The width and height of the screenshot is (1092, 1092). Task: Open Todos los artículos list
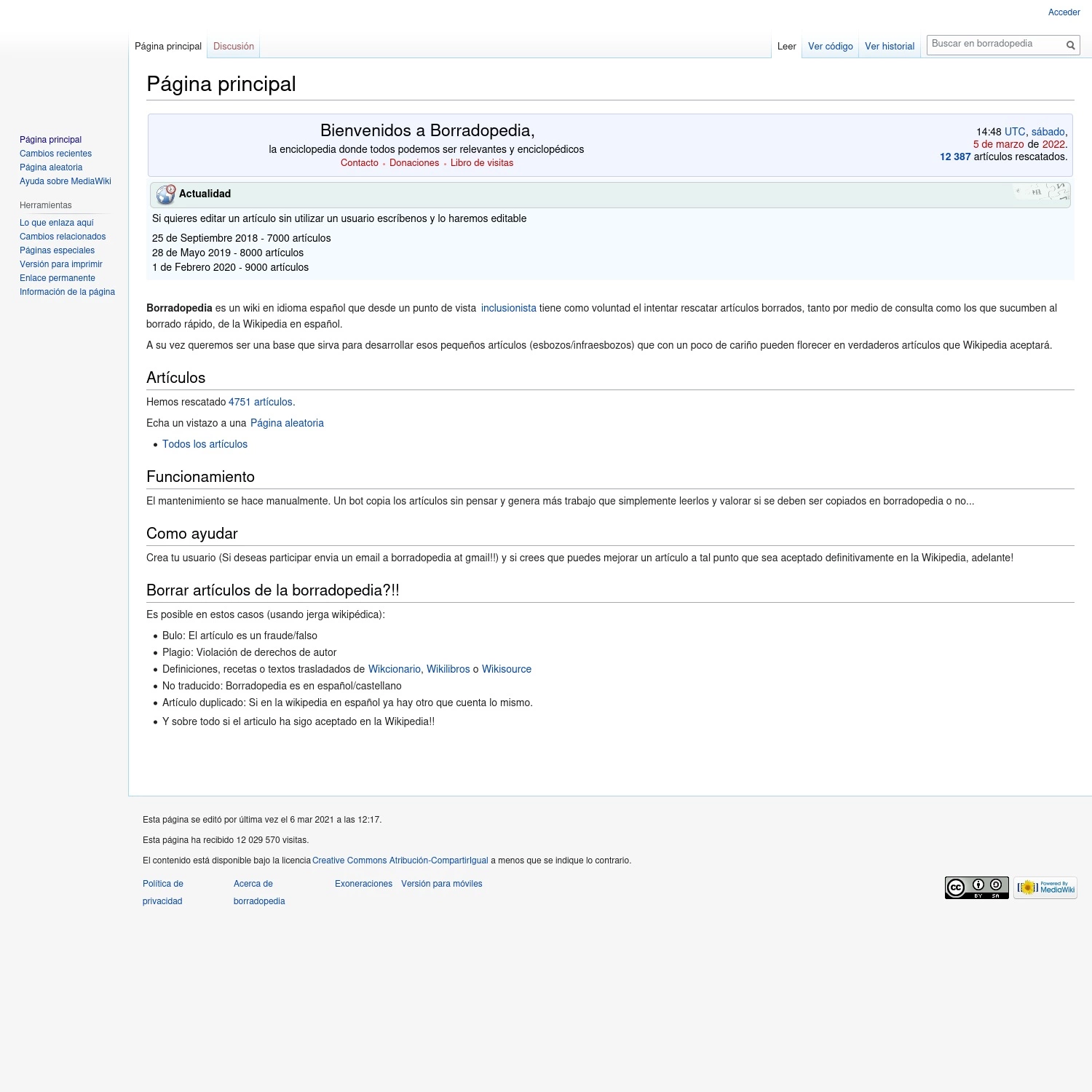[x=205, y=444]
